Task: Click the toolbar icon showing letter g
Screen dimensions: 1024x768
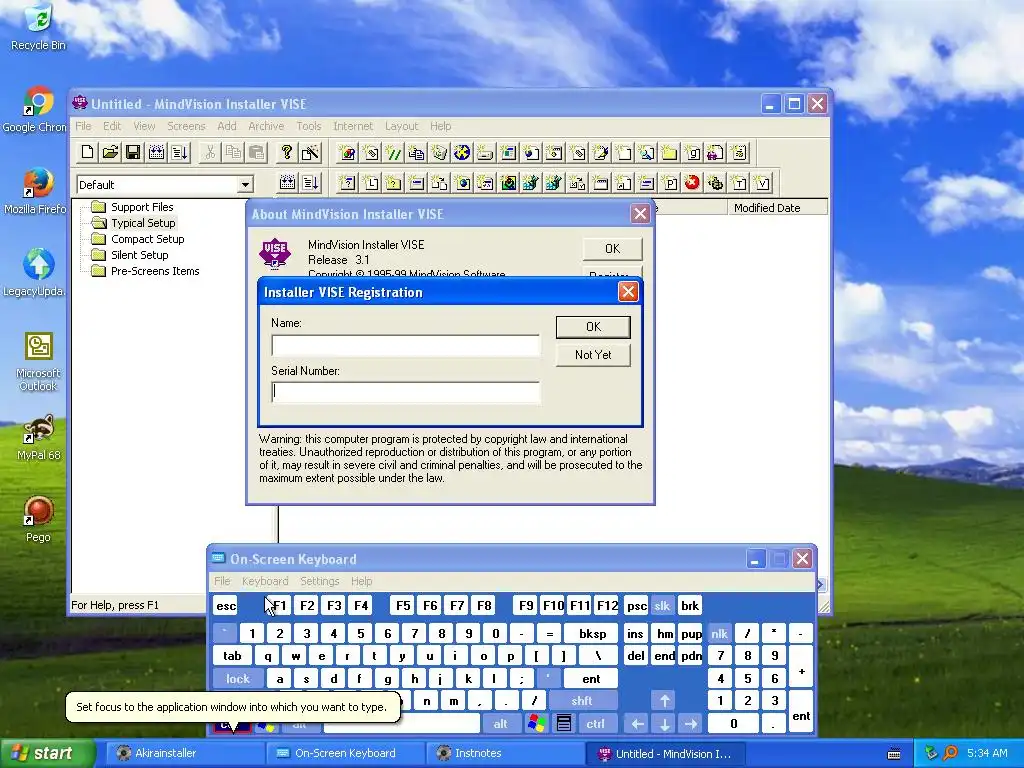Action: pyautogui.click(x=693, y=153)
